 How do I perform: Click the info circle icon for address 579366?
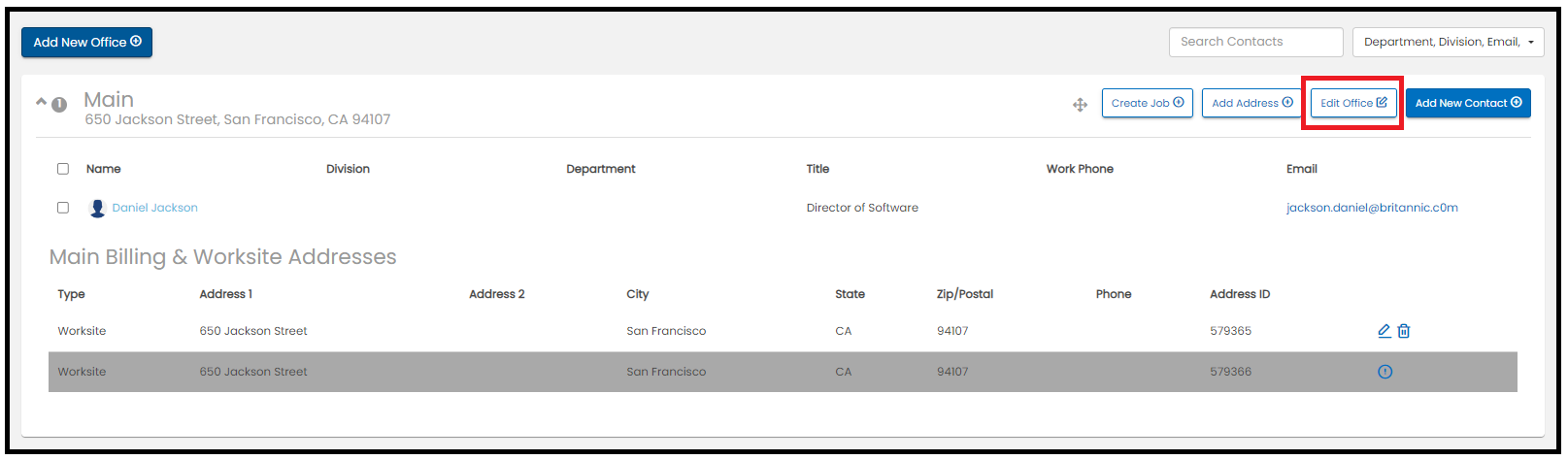(1385, 372)
